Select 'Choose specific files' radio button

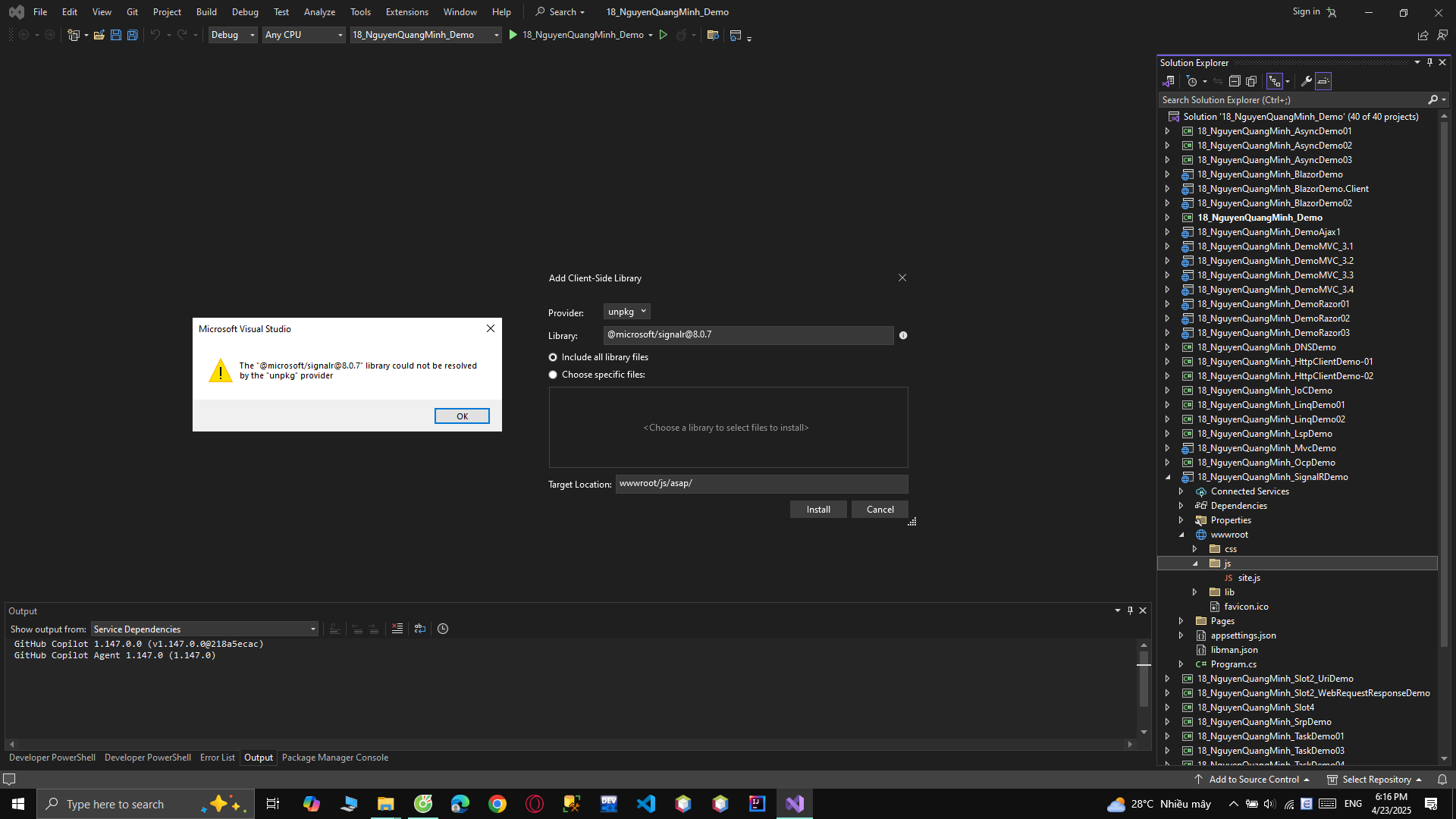pos(553,375)
